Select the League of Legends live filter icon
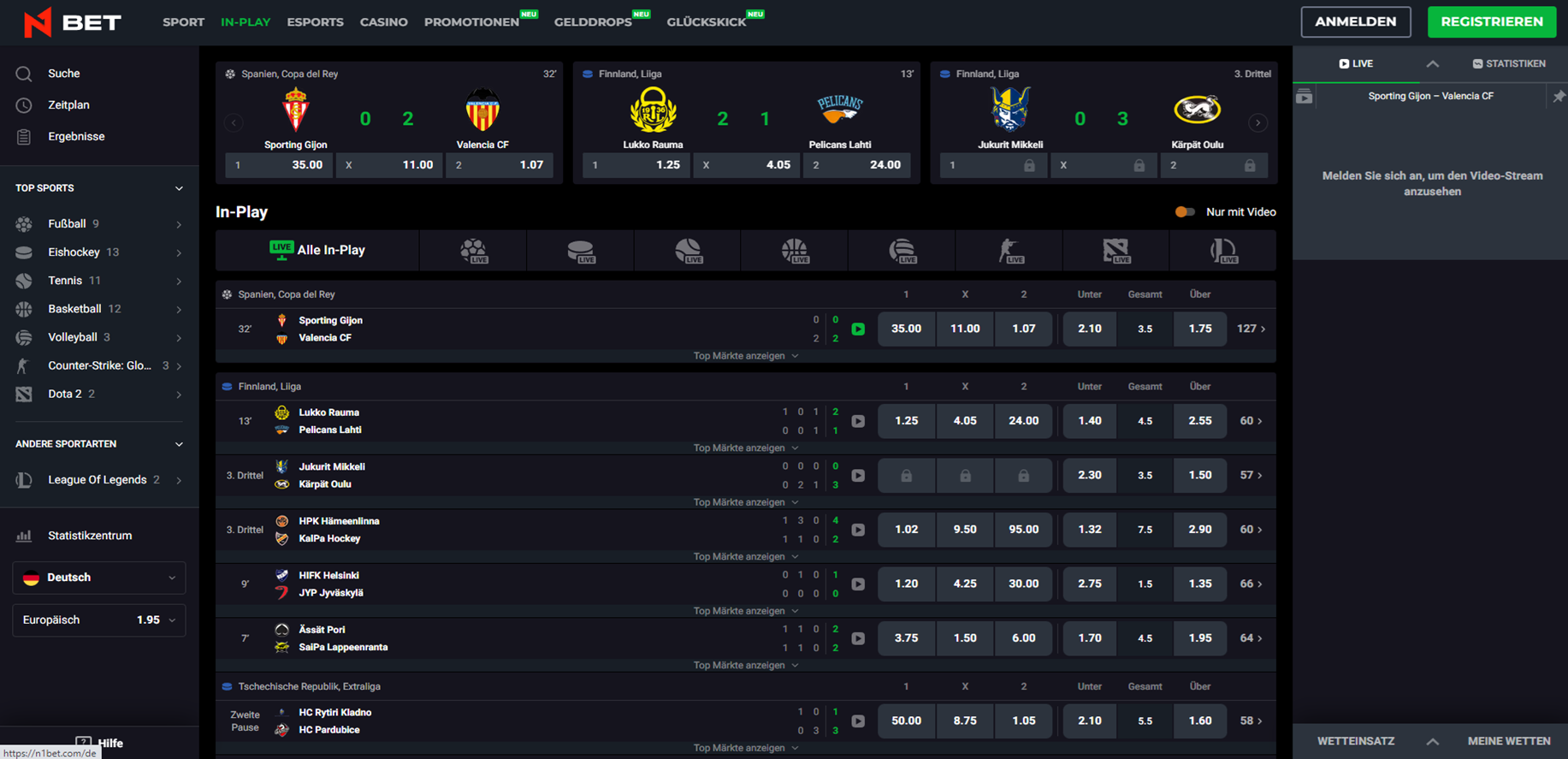This screenshot has width=1568, height=759. point(1223,251)
